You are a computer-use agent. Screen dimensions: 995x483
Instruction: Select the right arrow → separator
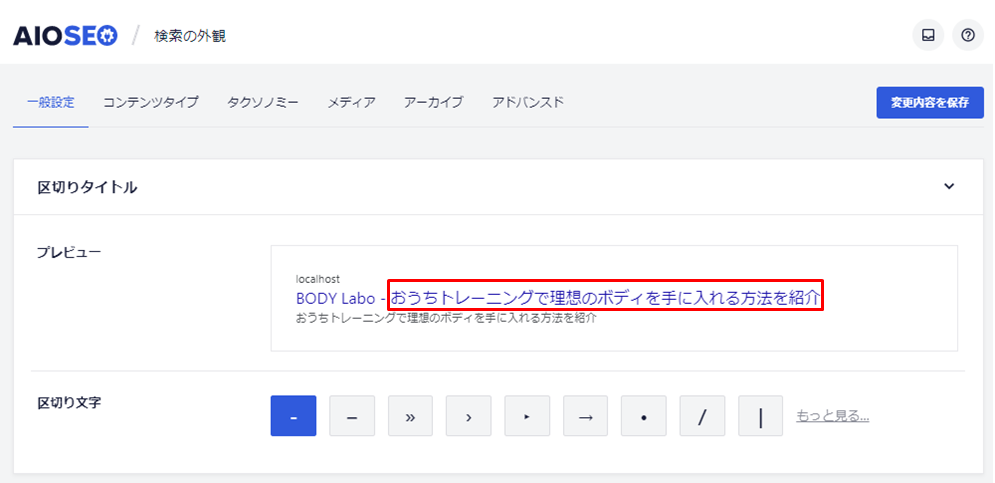pos(586,416)
